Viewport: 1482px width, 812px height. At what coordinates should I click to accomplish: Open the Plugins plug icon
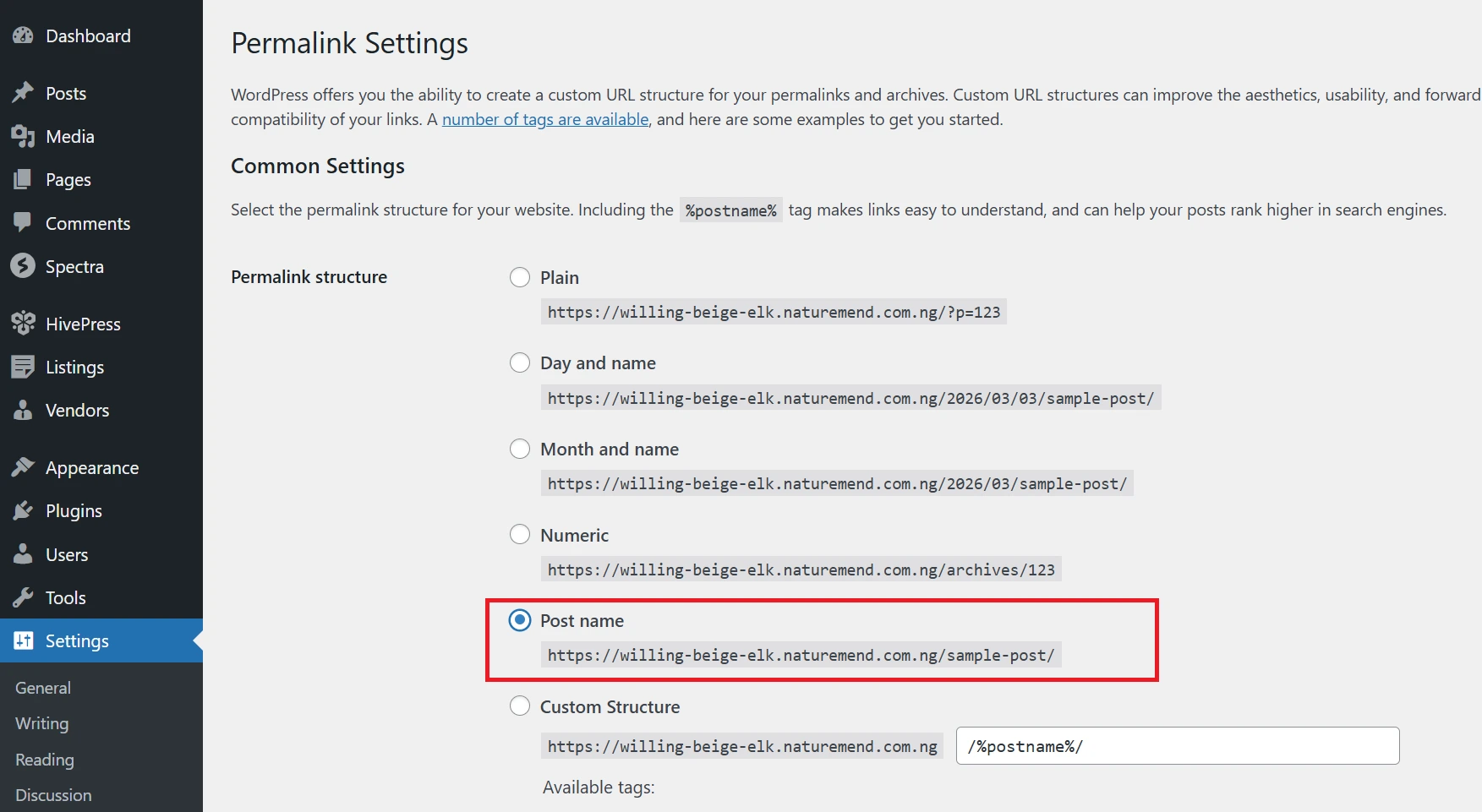(x=23, y=510)
